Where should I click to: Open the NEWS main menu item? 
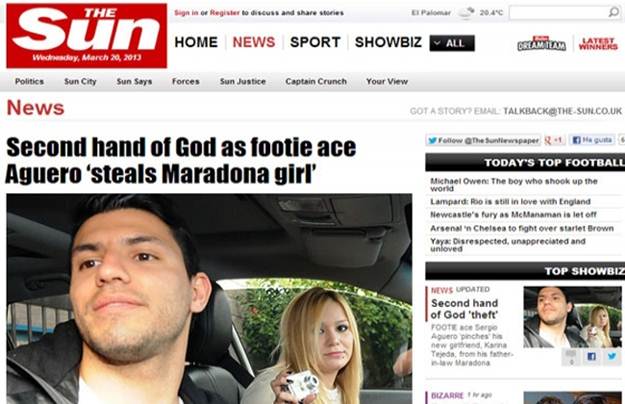pyautogui.click(x=254, y=42)
